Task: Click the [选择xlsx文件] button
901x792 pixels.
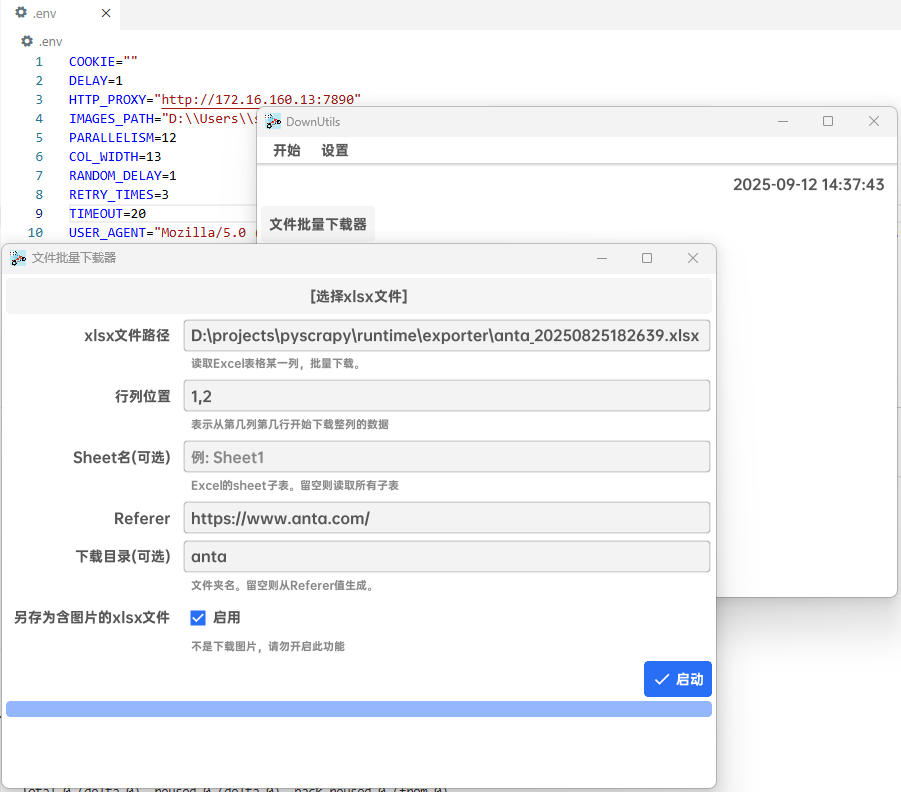Action: [359, 297]
